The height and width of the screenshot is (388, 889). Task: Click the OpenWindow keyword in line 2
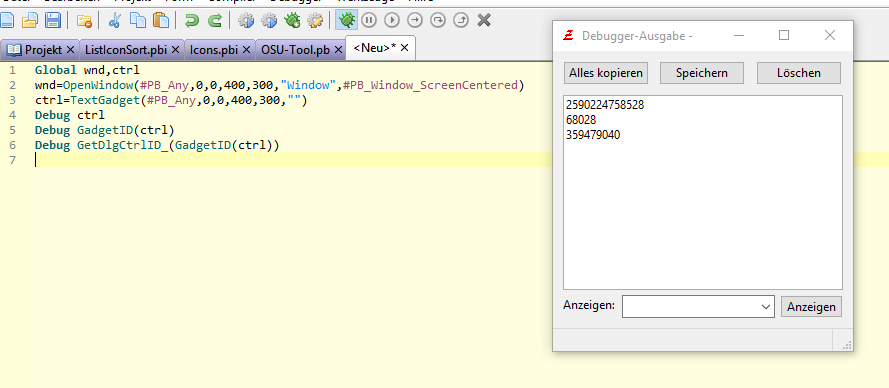tap(98, 86)
